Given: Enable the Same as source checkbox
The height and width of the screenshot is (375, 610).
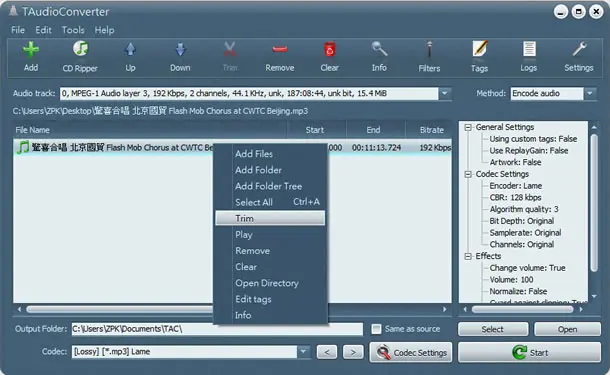Looking at the screenshot, I should [x=376, y=329].
